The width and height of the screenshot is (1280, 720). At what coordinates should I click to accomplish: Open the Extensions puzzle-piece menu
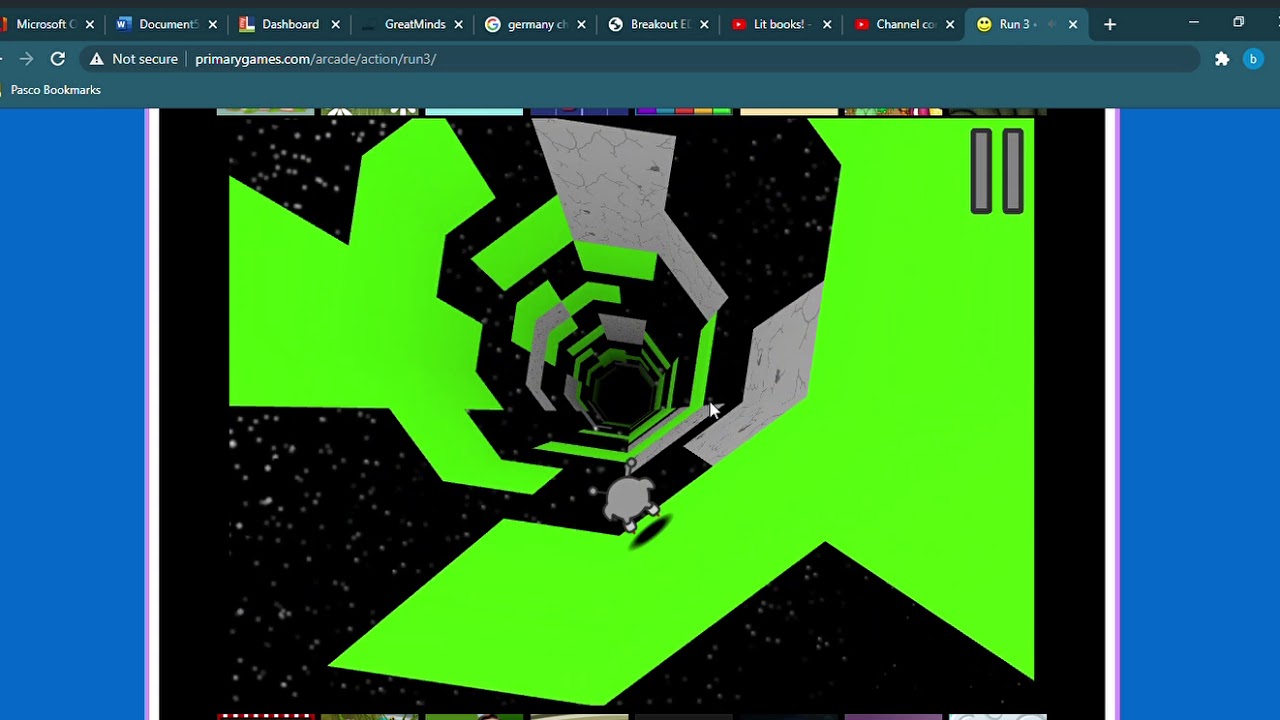1222,59
